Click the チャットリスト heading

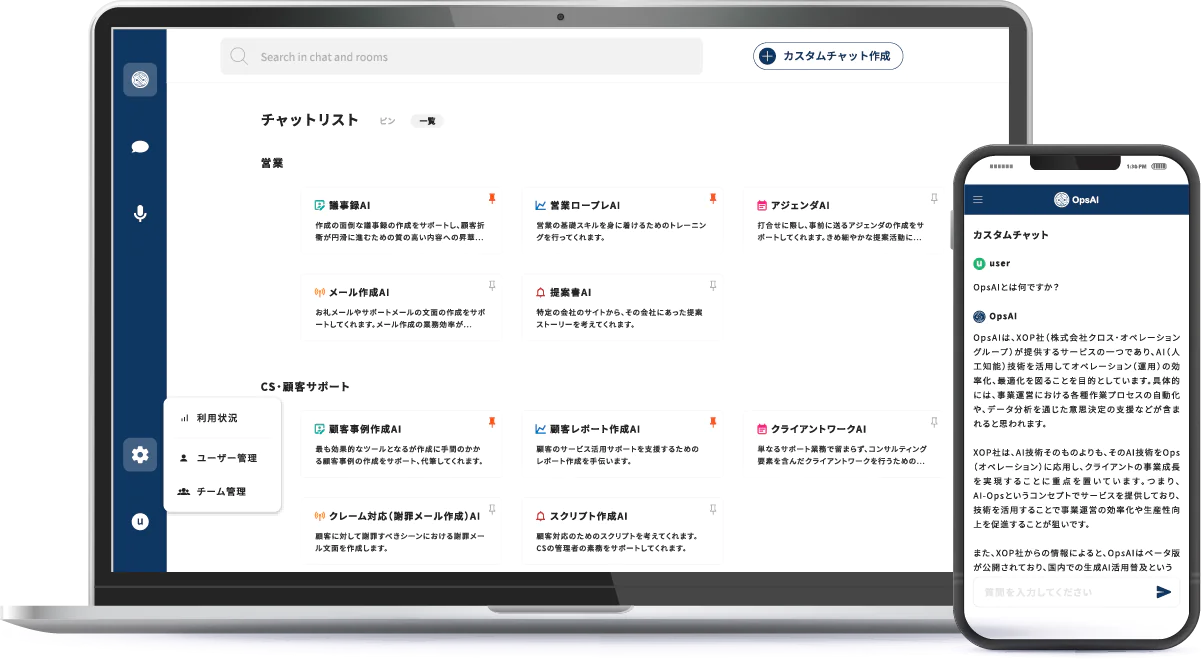309,120
